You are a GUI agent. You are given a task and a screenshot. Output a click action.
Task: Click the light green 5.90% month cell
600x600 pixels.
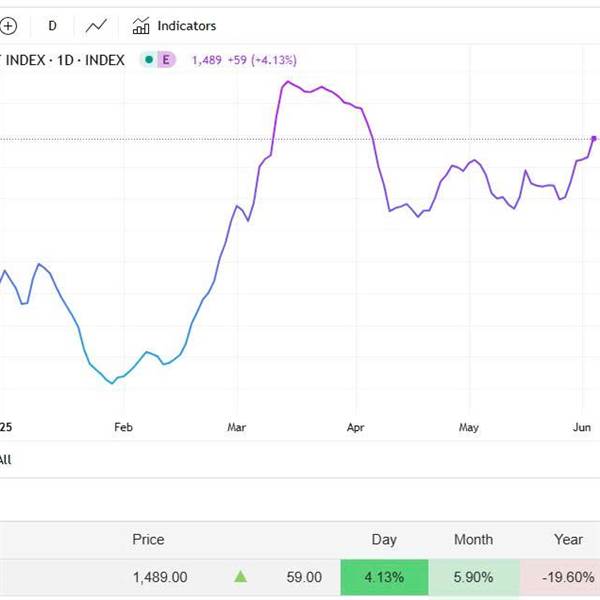point(473,577)
